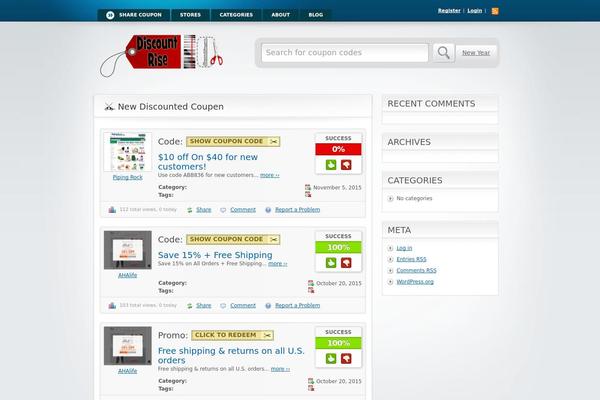Viewport: 600px width, 400px height.
Task: Click more link on $10 off description
Action: pyautogui.click(x=270, y=175)
